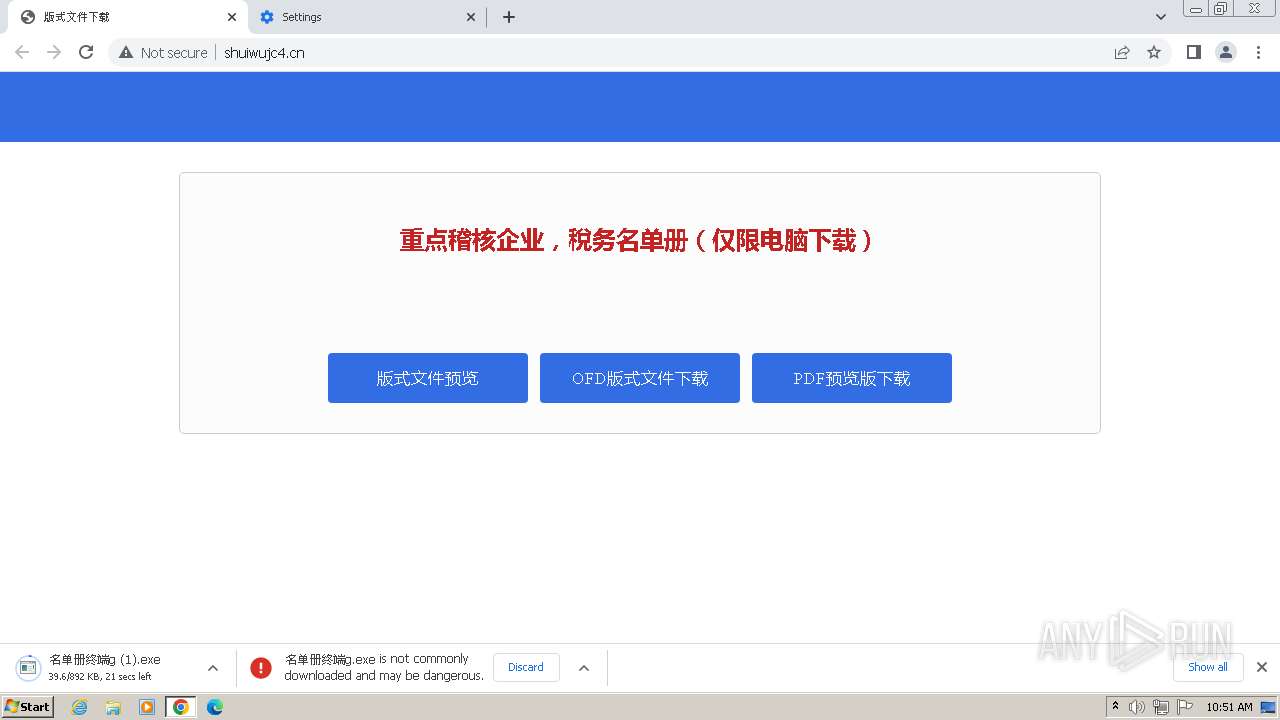Launch Internet Explorer from the taskbar
Viewport: 1280px width, 720px height.
click(80, 707)
